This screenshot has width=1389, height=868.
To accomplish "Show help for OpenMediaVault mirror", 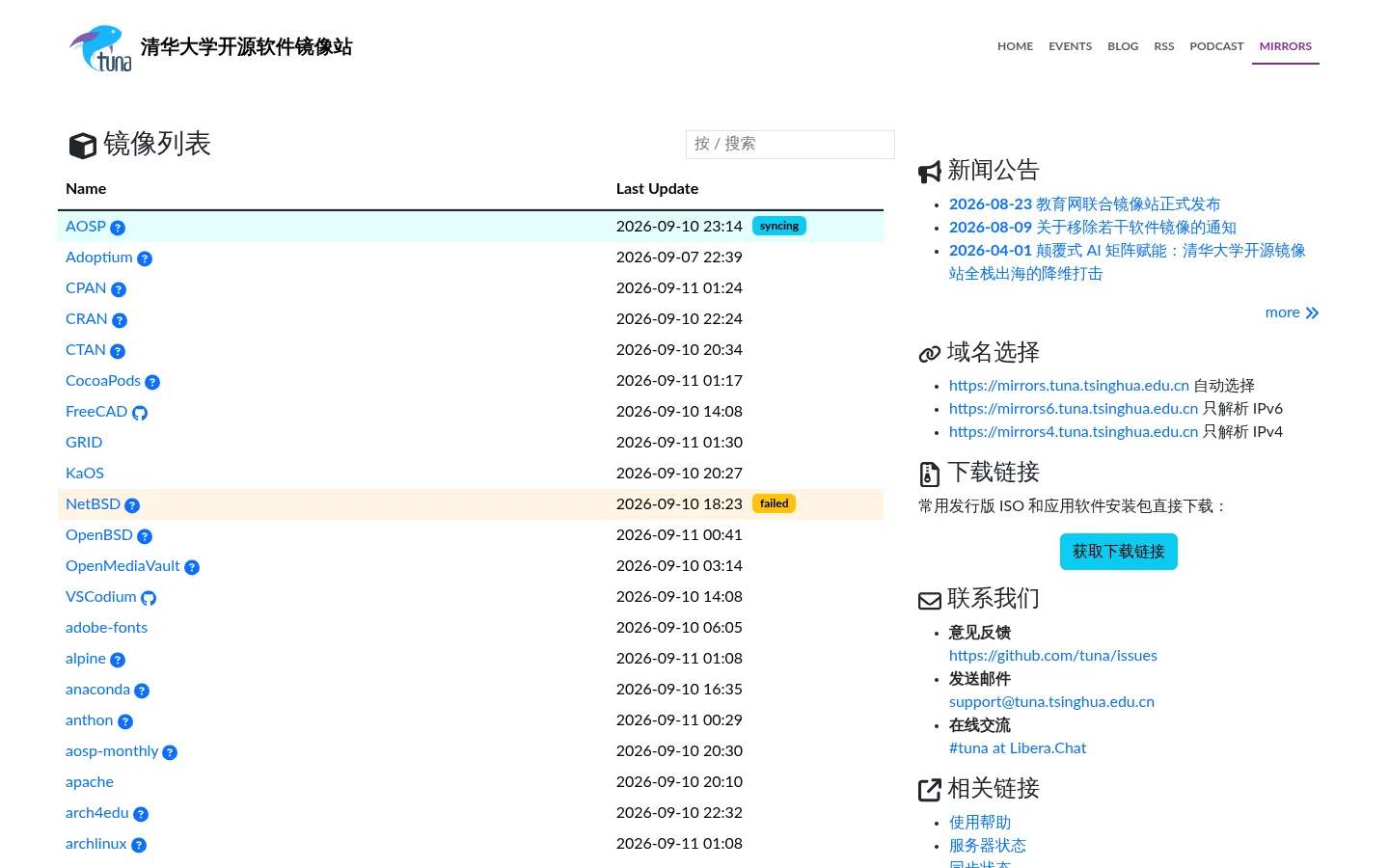I will pos(192,567).
